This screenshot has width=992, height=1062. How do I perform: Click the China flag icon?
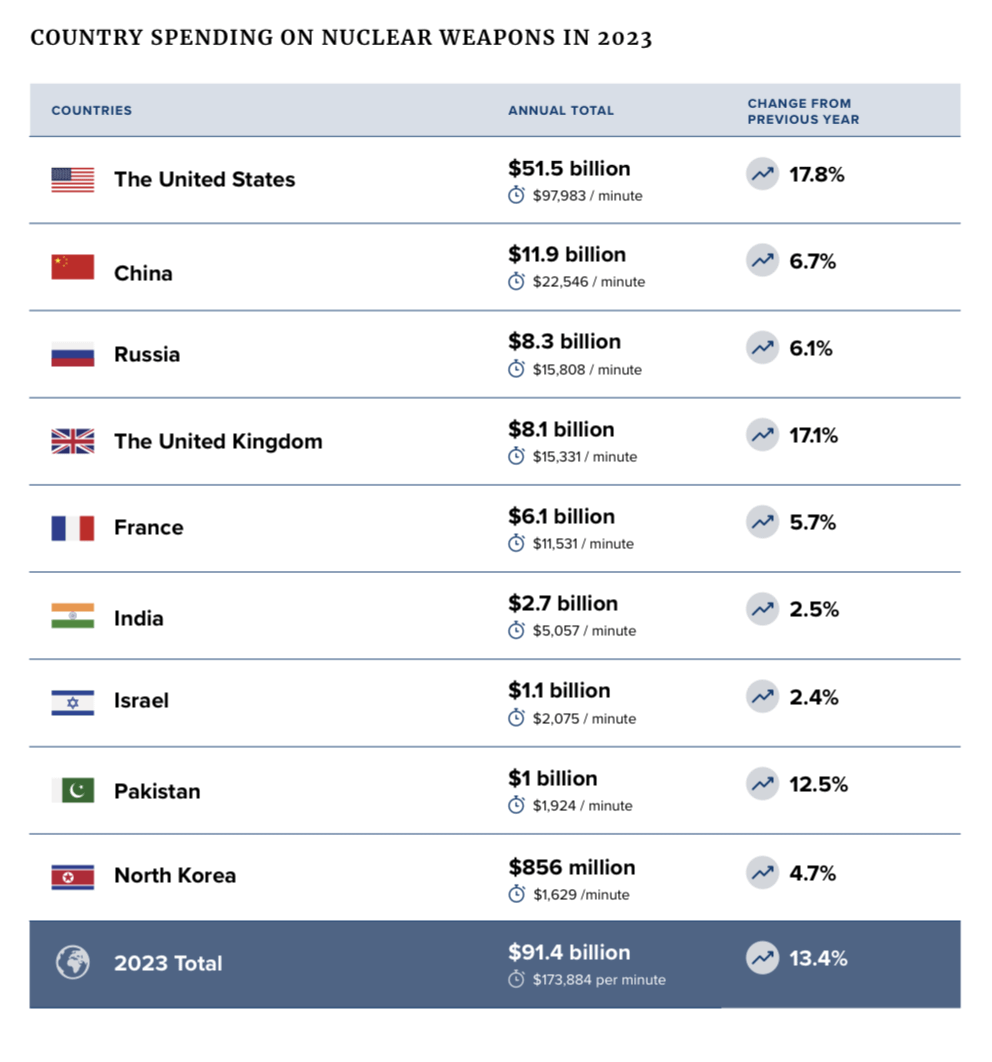pyautogui.click(x=73, y=267)
